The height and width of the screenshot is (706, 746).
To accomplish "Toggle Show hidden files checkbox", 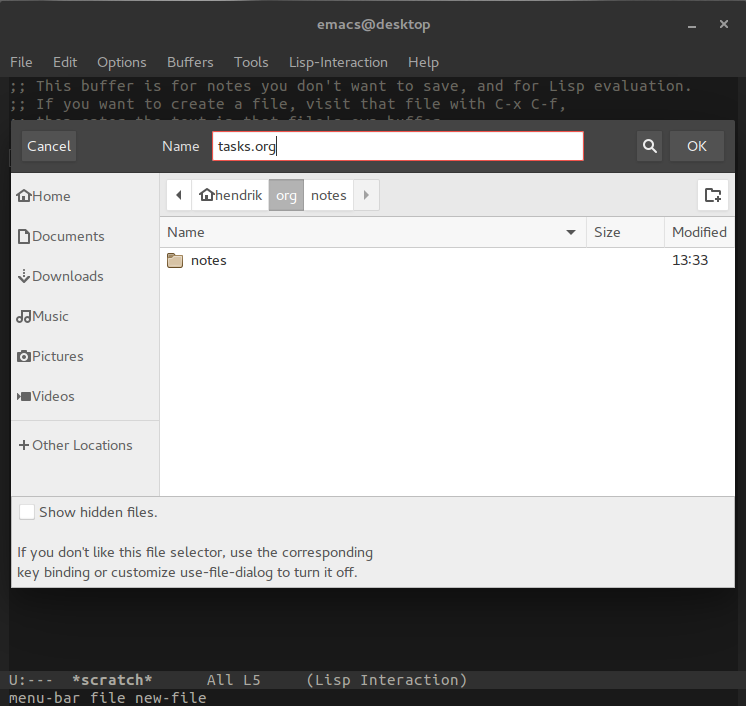I will 27,512.
